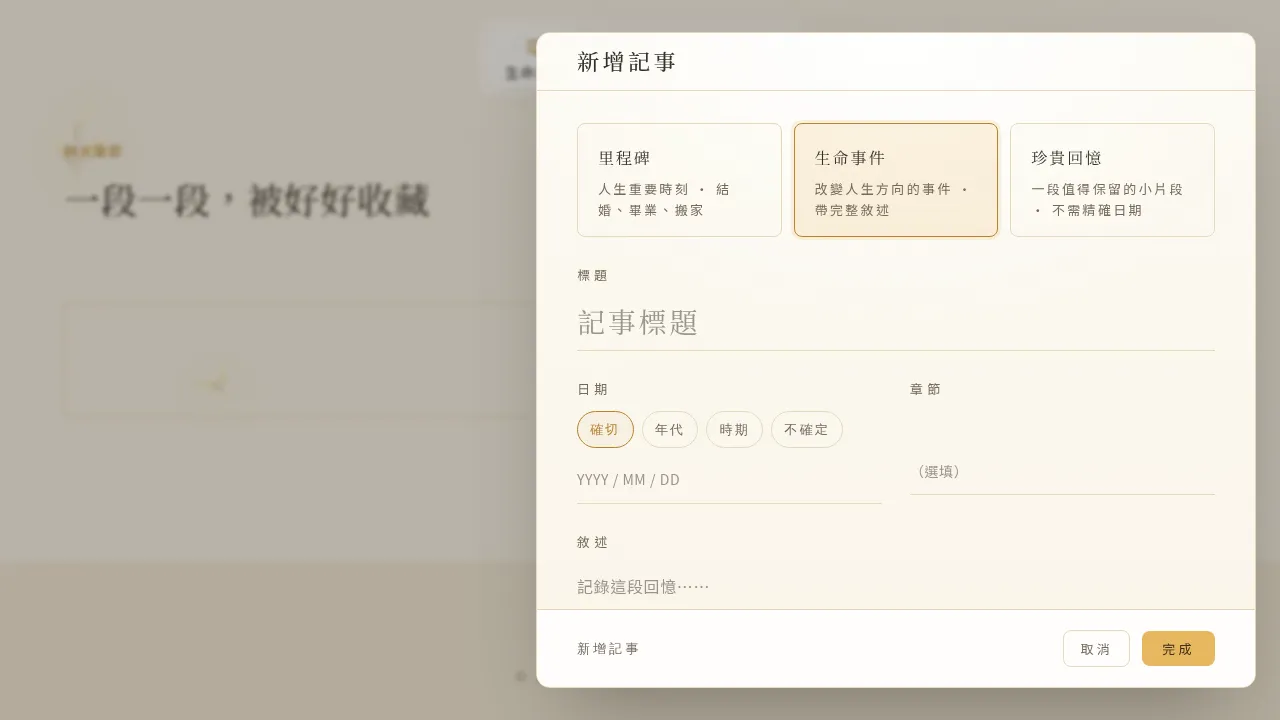1280x720 pixels.
Task: Choose the 年代 date precision option
Action: (670, 430)
